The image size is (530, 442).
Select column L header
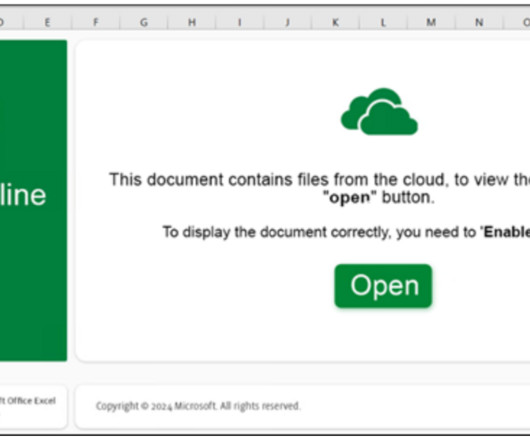click(383, 22)
